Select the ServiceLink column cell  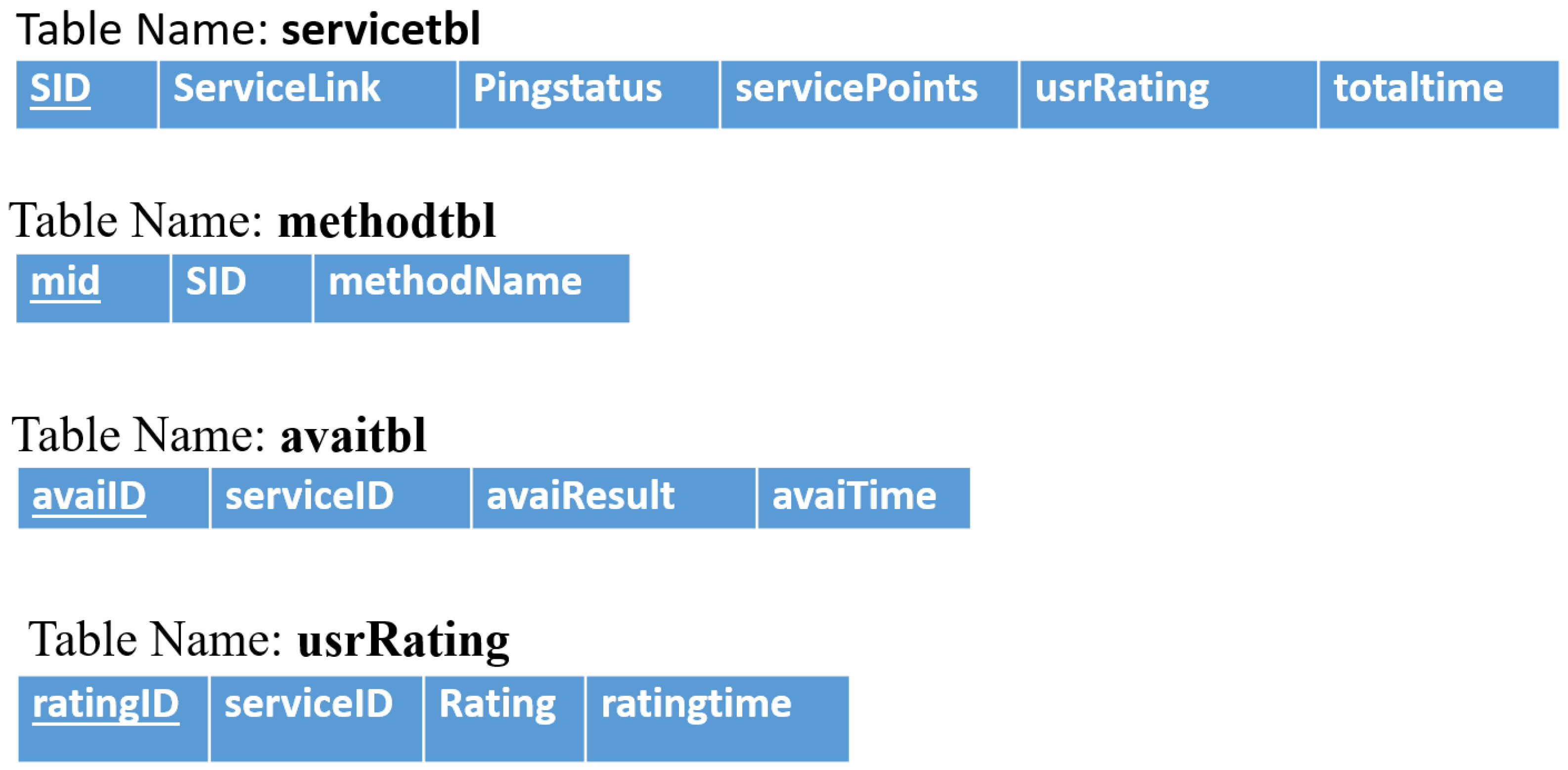click(x=277, y=89)
